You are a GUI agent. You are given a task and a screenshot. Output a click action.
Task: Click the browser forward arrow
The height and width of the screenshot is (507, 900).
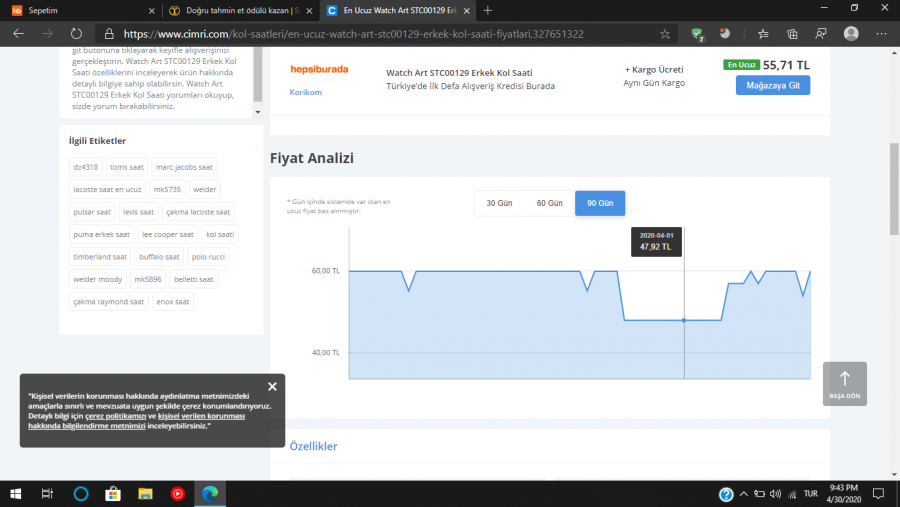47,34
